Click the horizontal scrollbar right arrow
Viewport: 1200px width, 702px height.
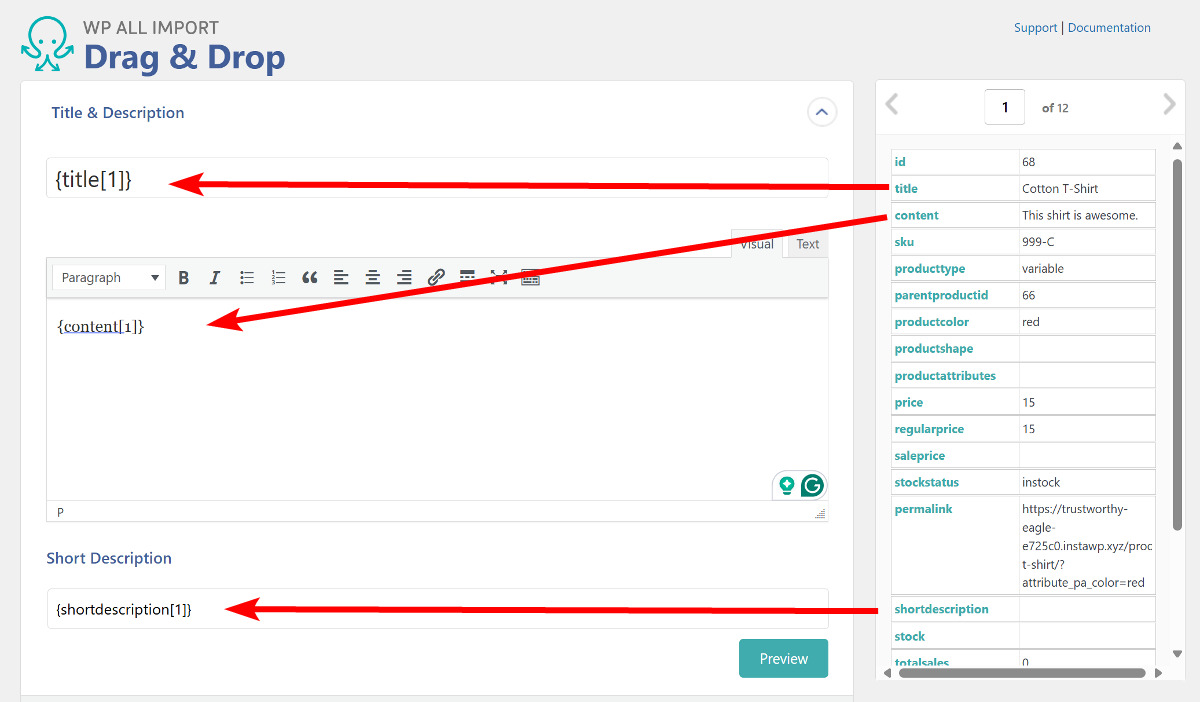(1159, 673)
